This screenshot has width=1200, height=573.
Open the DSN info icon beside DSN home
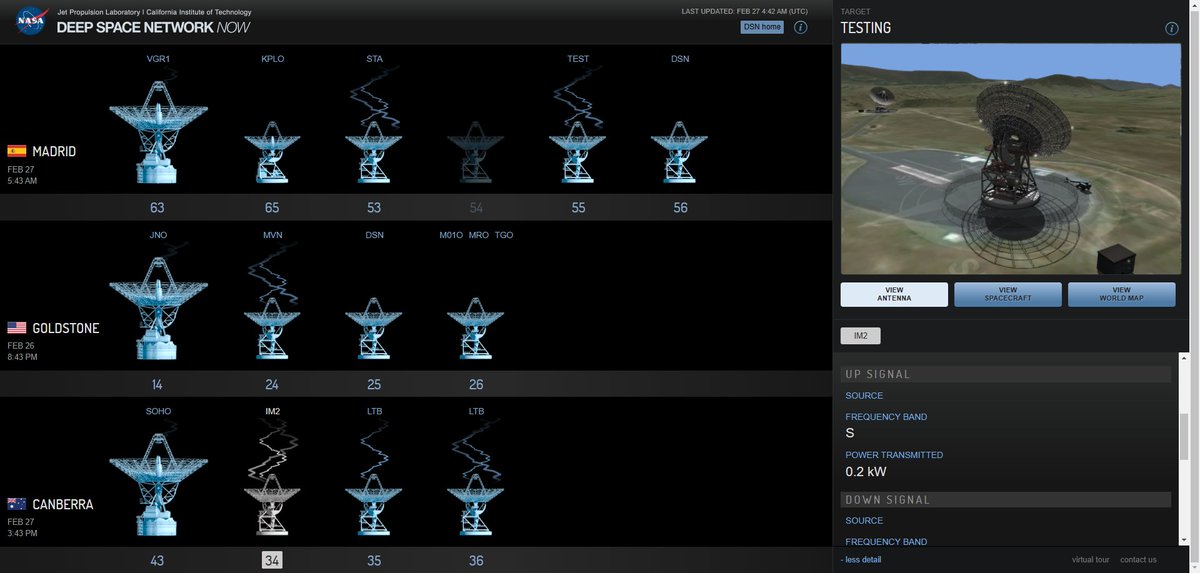[x=800, y=27]
